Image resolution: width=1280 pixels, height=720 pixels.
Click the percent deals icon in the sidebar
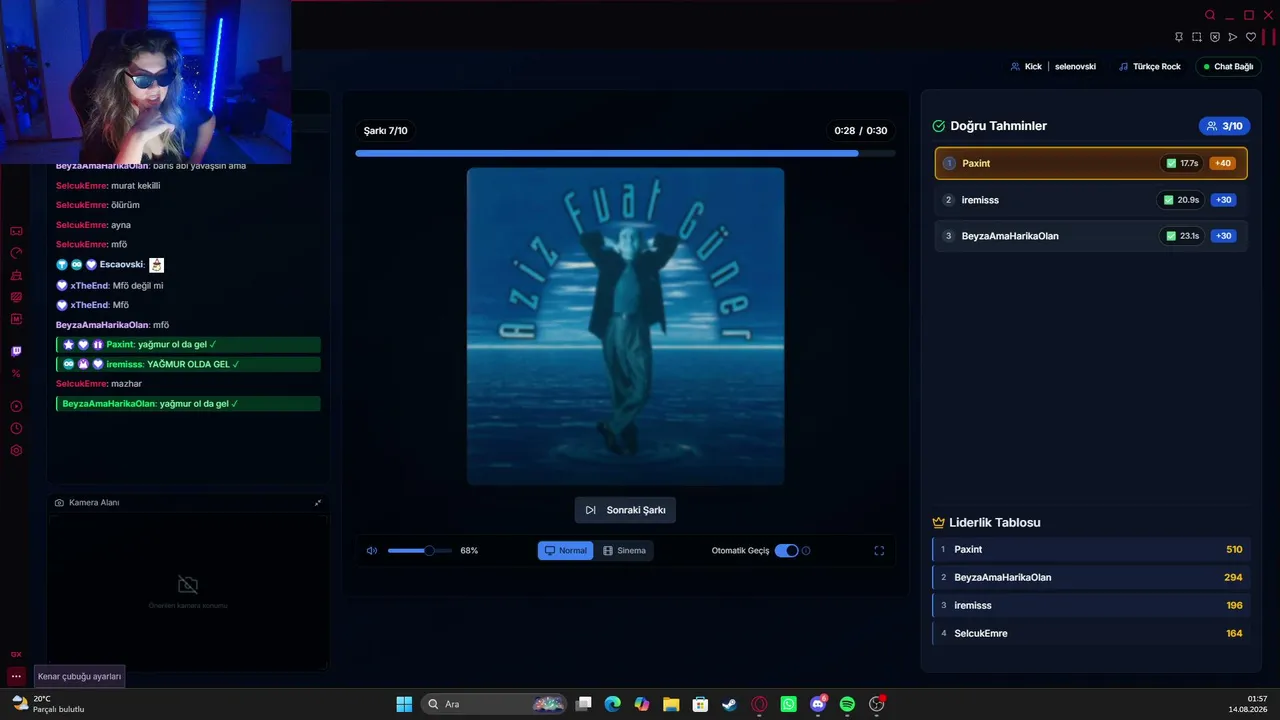click(x=16, y=373)
